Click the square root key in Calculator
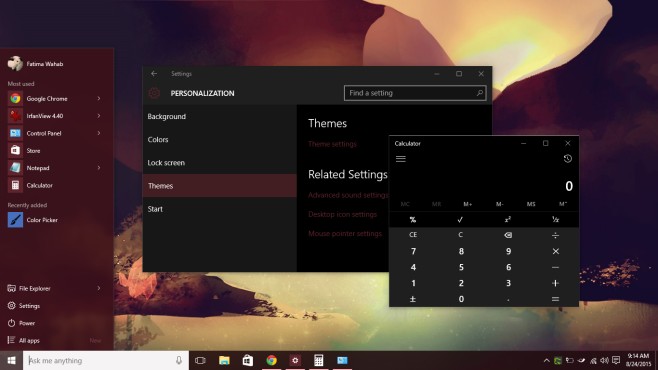658x370 pixels. click(460, 219)
